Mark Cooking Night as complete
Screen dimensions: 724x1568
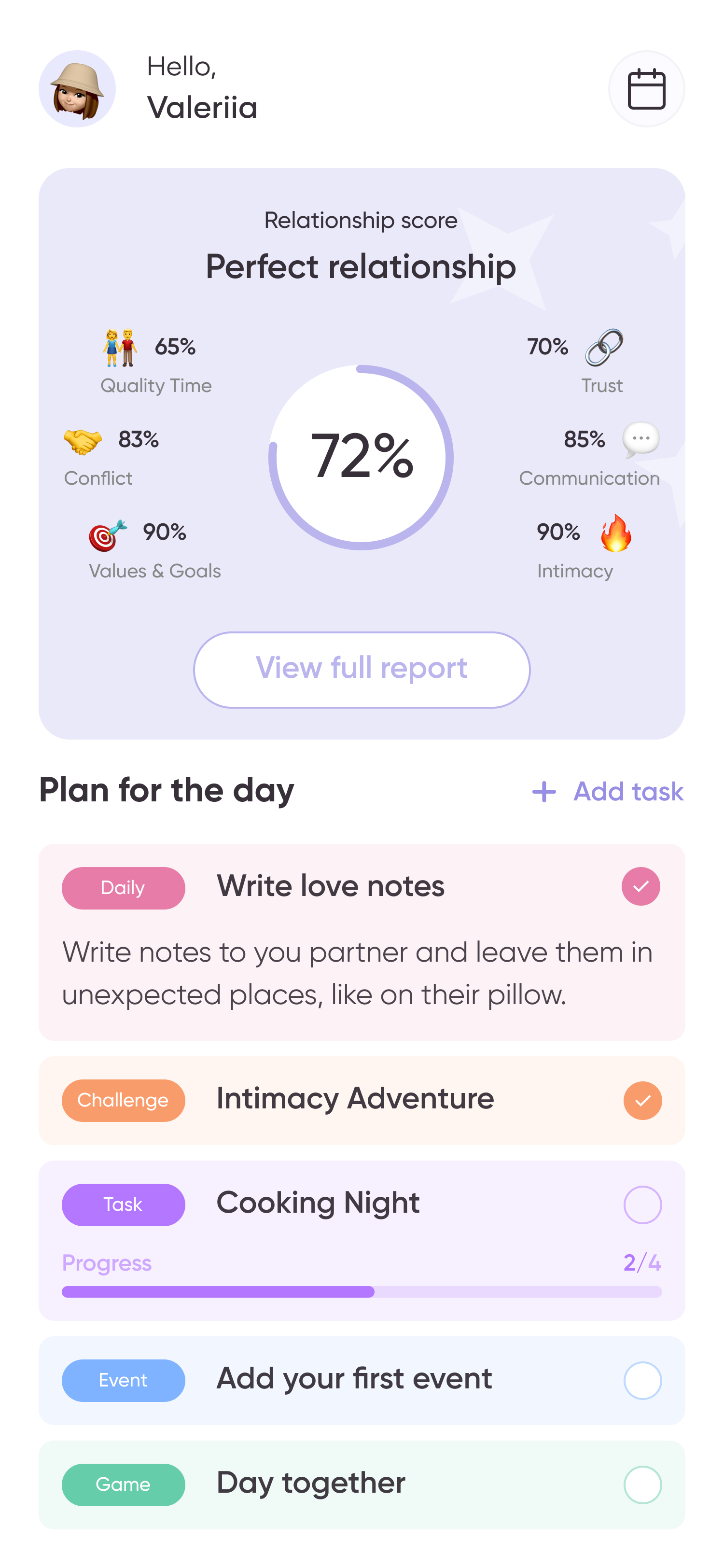pyautogui.click(x=642, y=1204)
